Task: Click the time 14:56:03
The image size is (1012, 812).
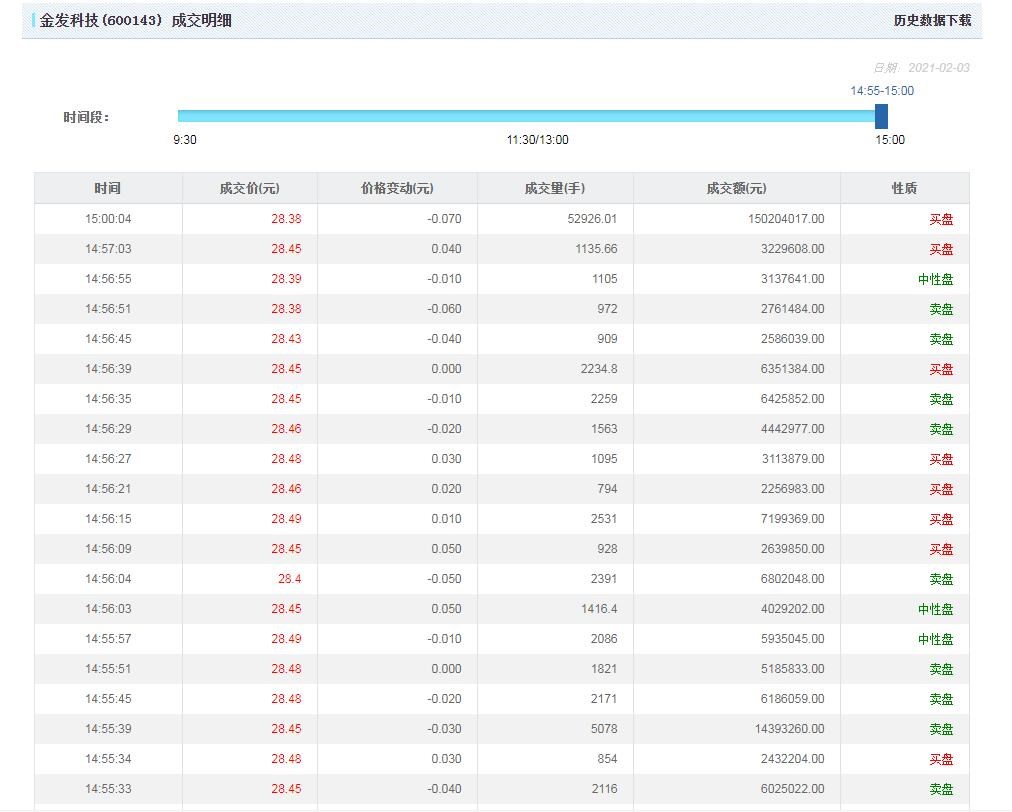Action: [108, 609]
